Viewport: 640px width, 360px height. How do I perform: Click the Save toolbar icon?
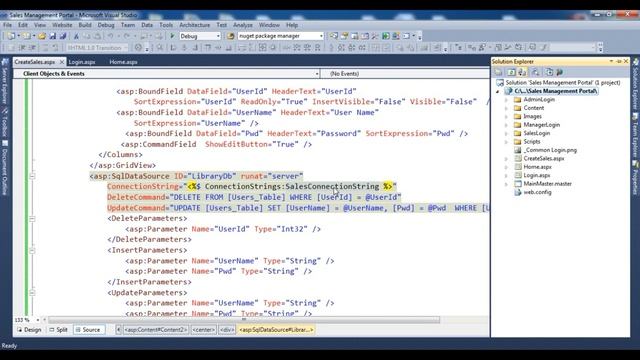(x=53, y=36)
